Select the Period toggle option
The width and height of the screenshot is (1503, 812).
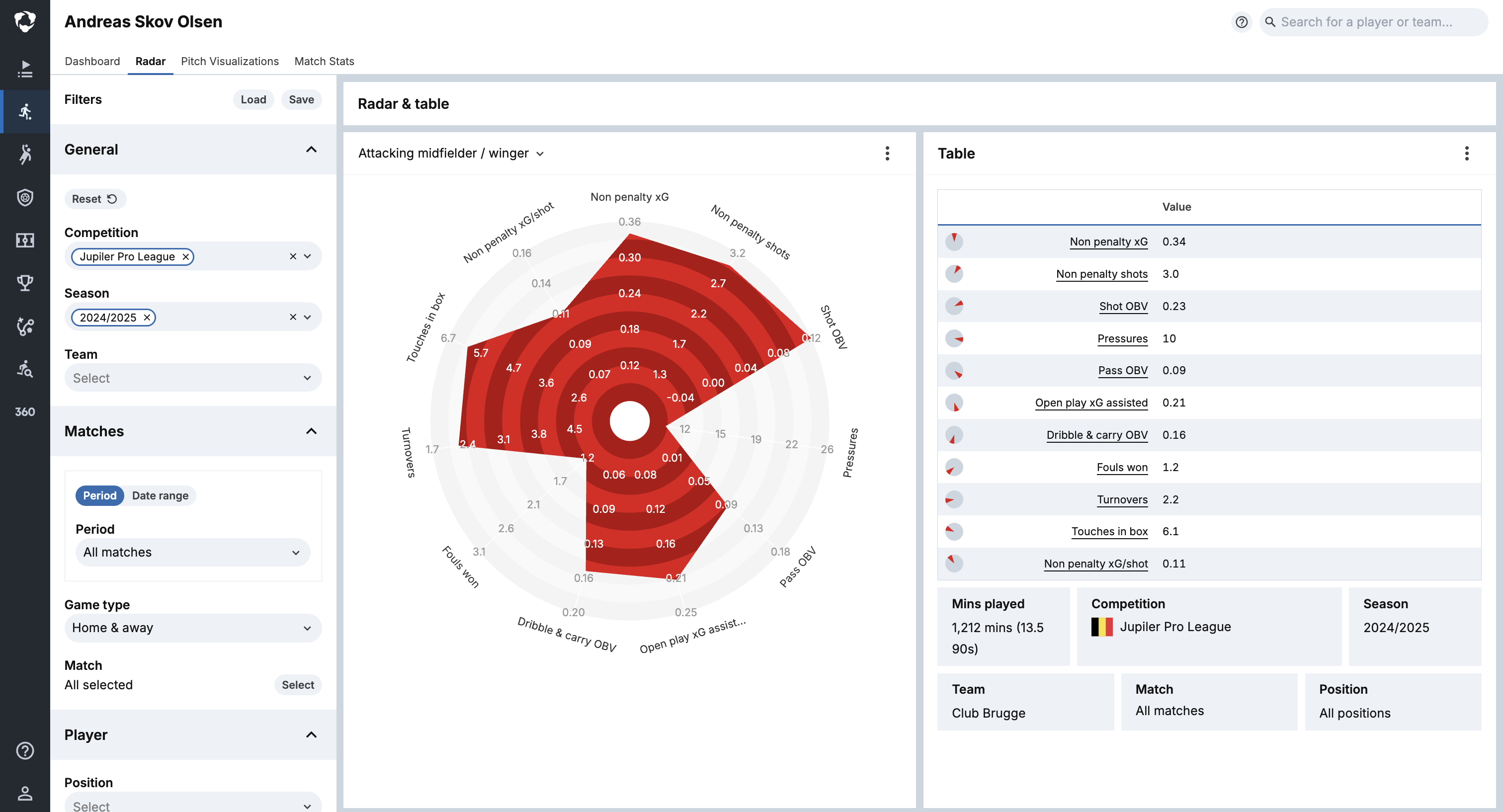click(100, 495)
